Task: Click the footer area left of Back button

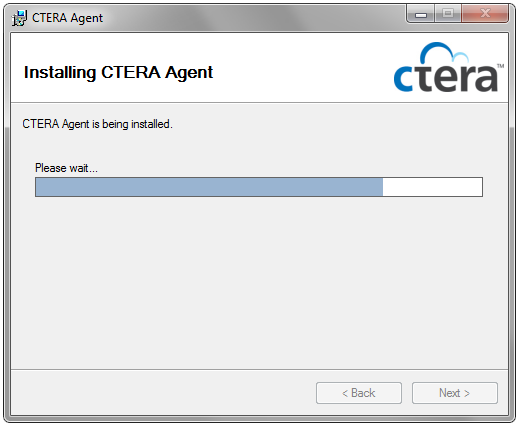Action: coord(163,393)
